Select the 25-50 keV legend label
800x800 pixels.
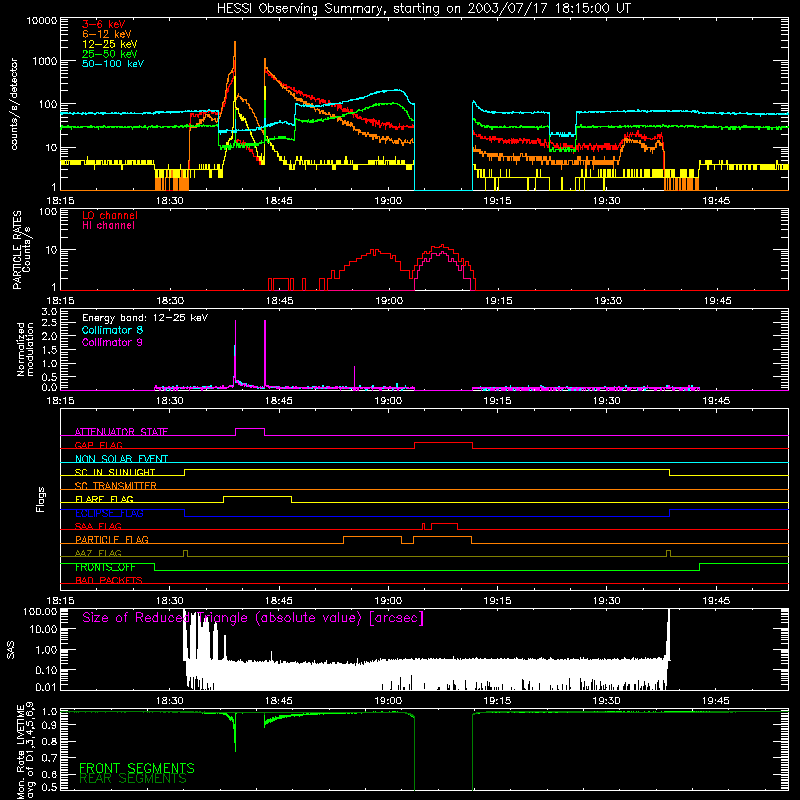tap(110, 54)
